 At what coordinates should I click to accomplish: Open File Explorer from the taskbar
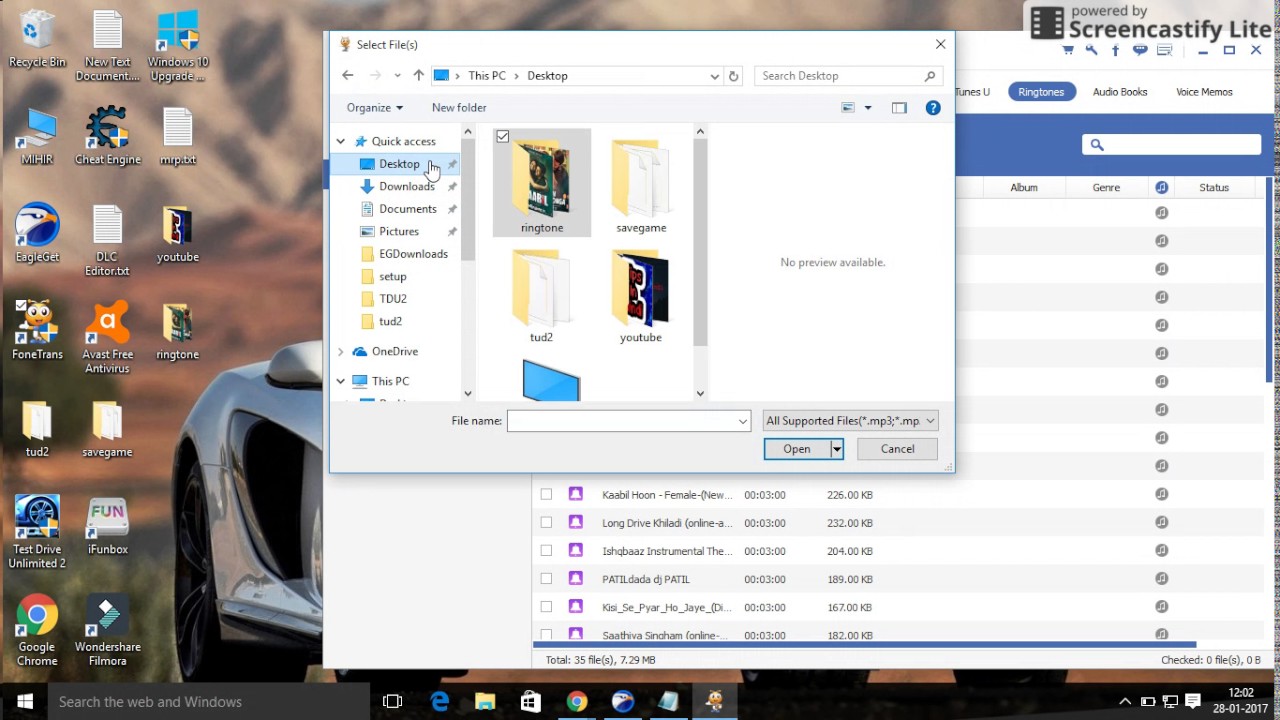485,701
